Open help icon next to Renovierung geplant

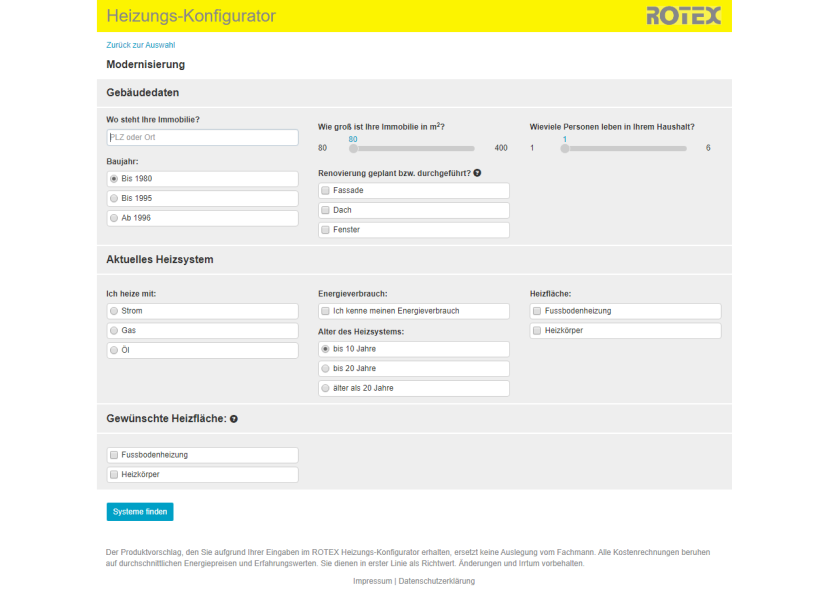point(477,173)
